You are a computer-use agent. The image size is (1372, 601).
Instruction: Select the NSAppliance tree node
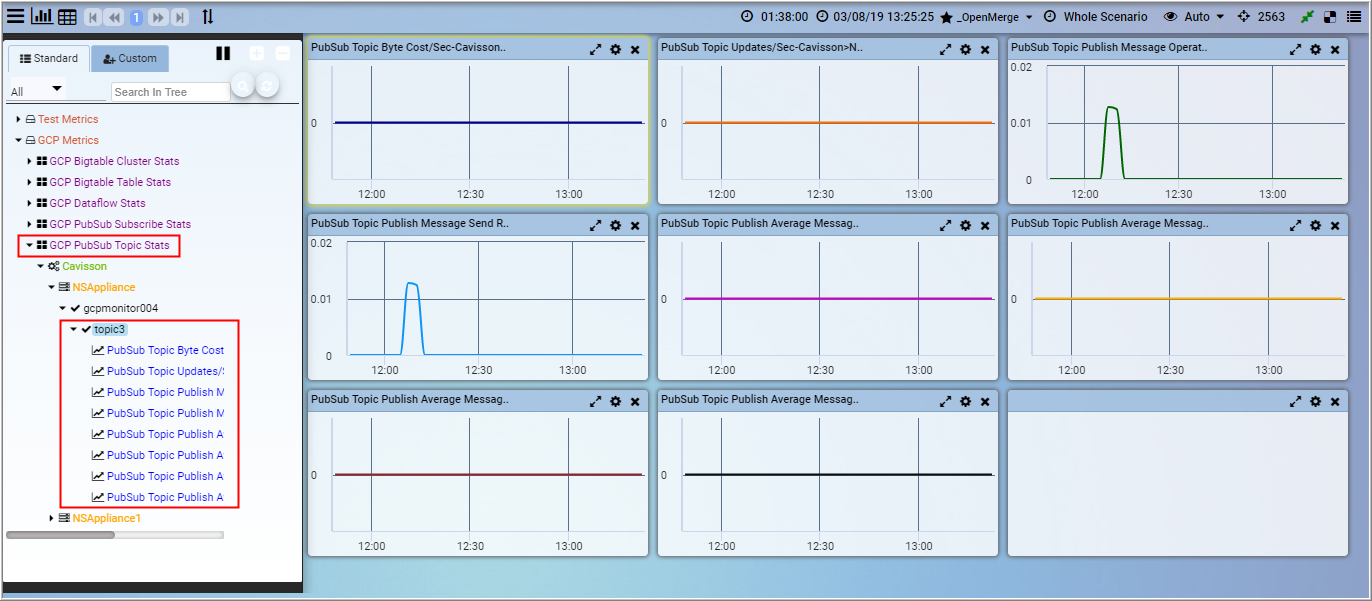[103, 287]
